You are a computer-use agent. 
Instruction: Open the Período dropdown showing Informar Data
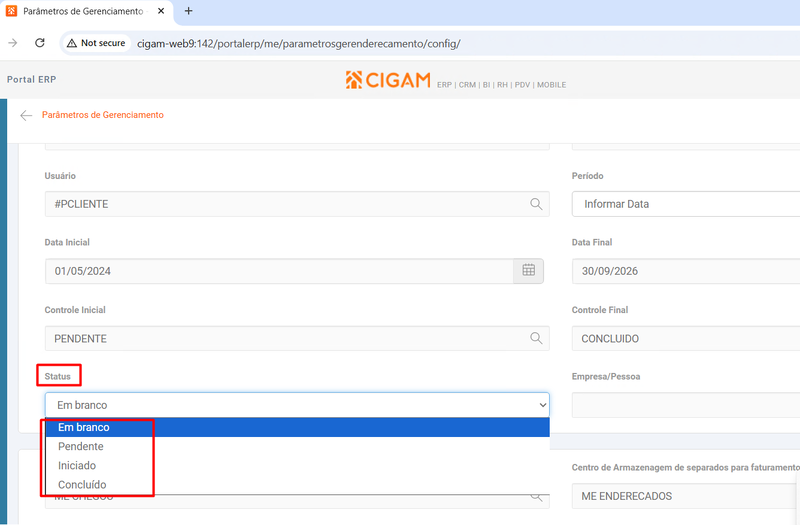[x=686, y=204]
